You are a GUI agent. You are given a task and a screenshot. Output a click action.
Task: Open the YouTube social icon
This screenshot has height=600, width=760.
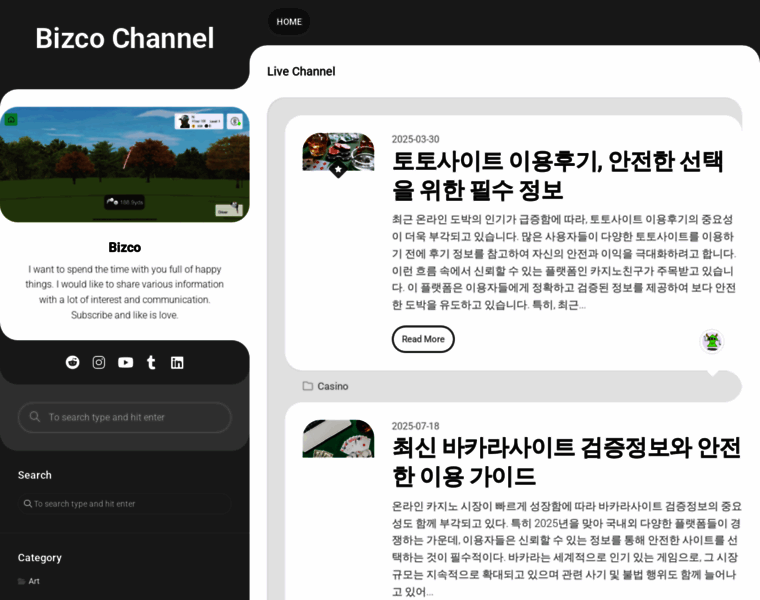pyautogui.click(x=126, y=362)
